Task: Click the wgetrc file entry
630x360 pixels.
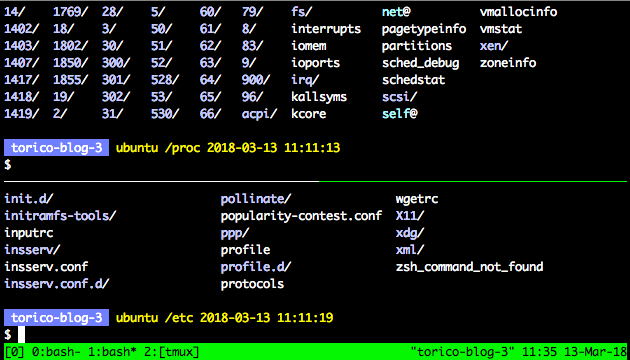Action: pos(417,198)
